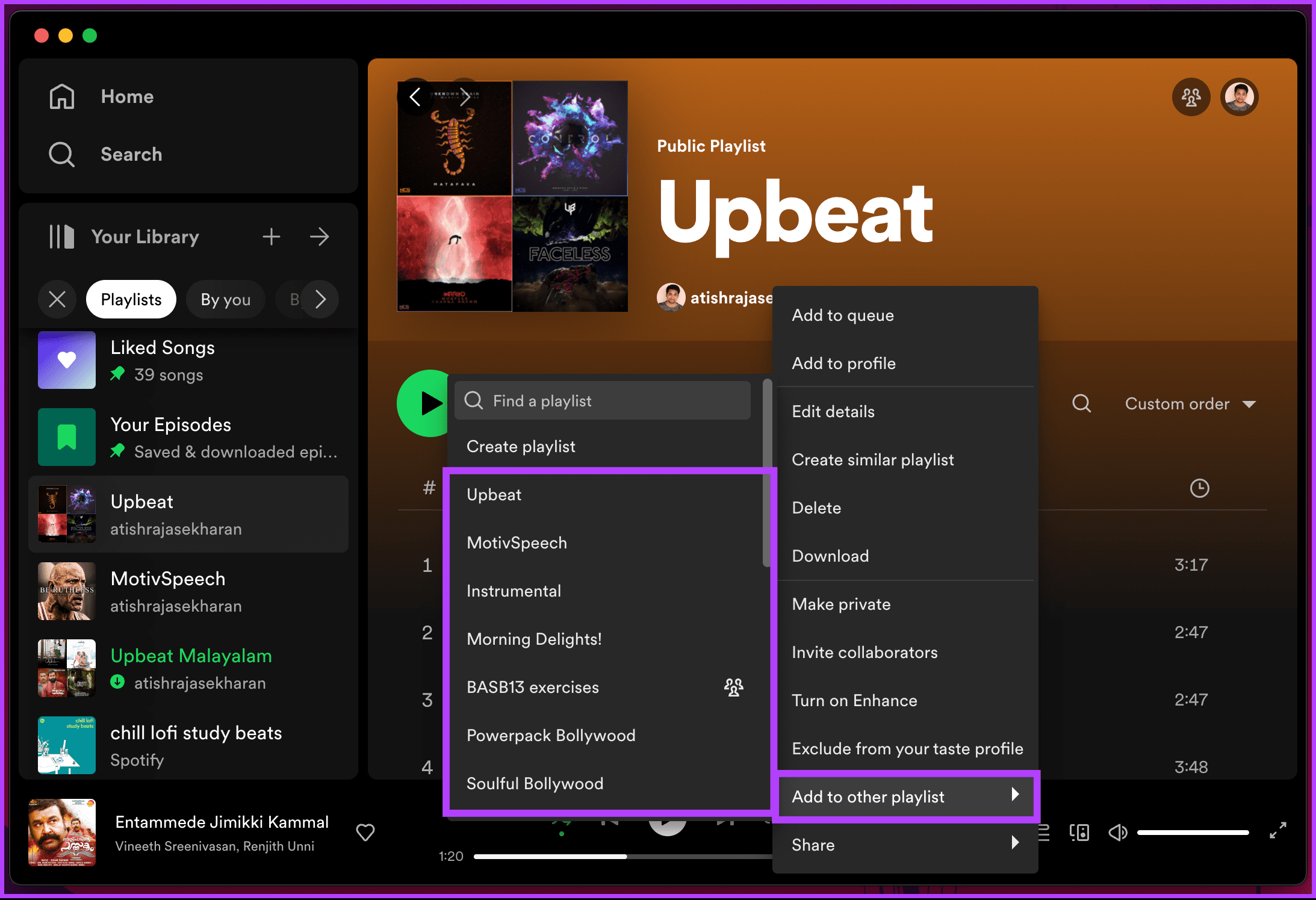
Task: Open Upbeat playlist in library
Action: point(188,514)
